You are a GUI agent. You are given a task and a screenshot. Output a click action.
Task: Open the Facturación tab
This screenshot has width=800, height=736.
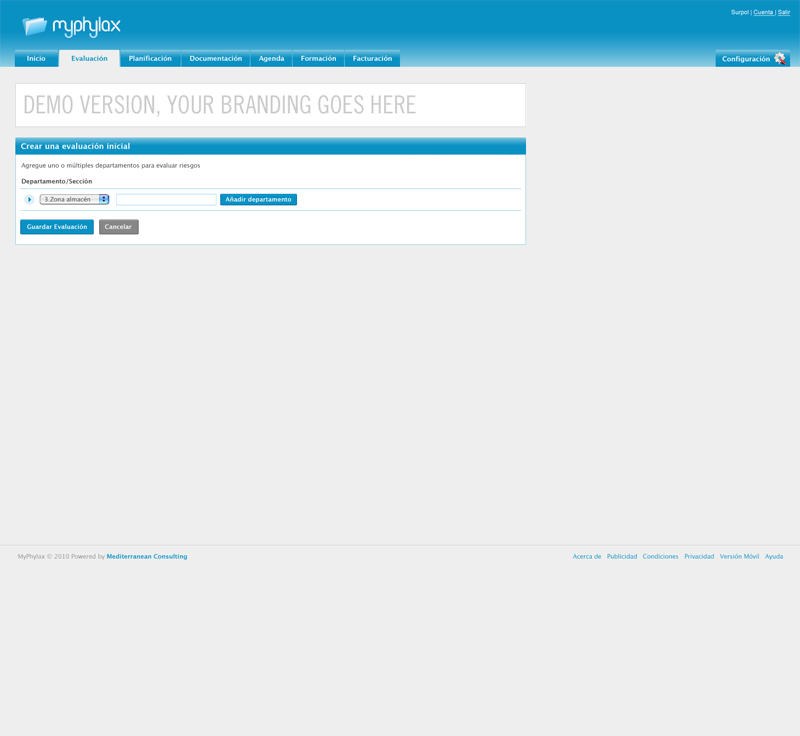pos(372,59)
